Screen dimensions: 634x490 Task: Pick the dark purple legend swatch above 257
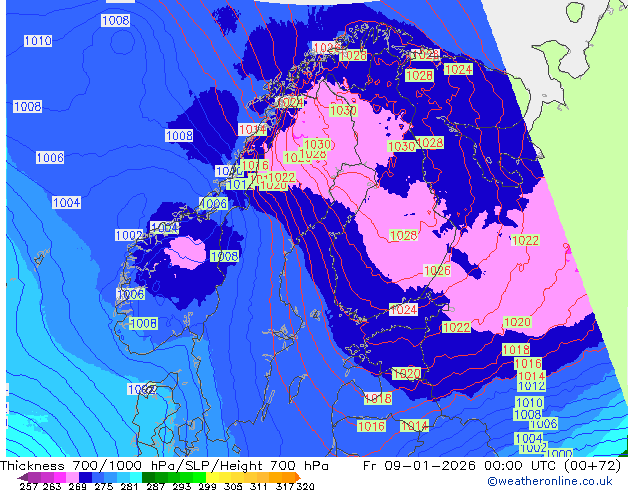[22, 477]
